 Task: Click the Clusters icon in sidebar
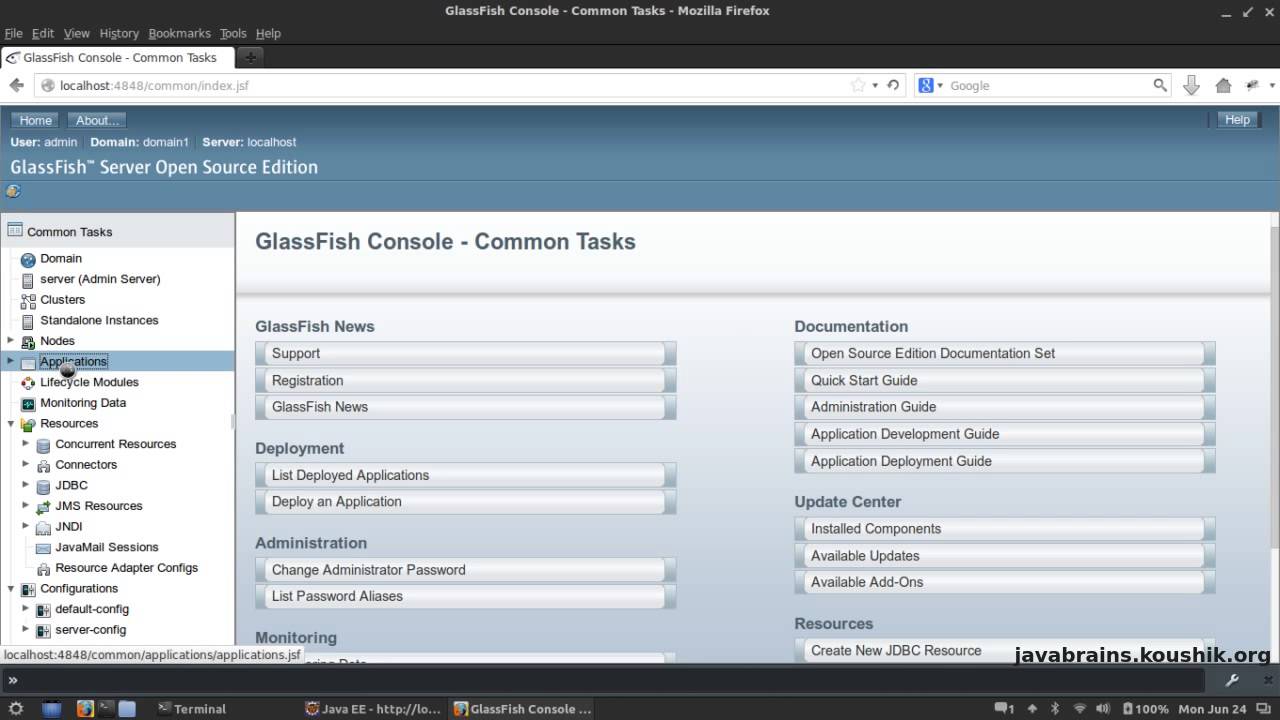pyautogui.click(x=28, y=300)
